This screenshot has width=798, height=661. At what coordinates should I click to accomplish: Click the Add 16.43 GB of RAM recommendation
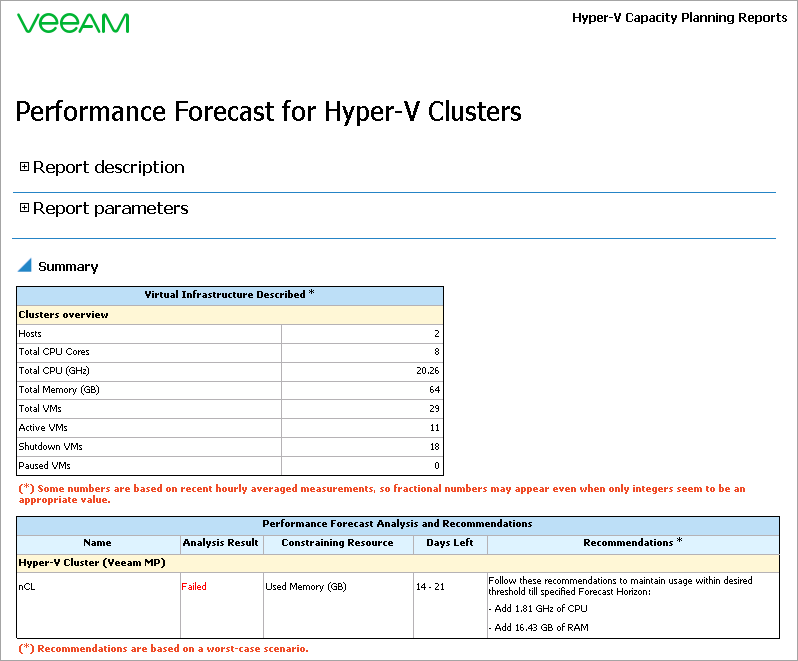coord(539,627)
